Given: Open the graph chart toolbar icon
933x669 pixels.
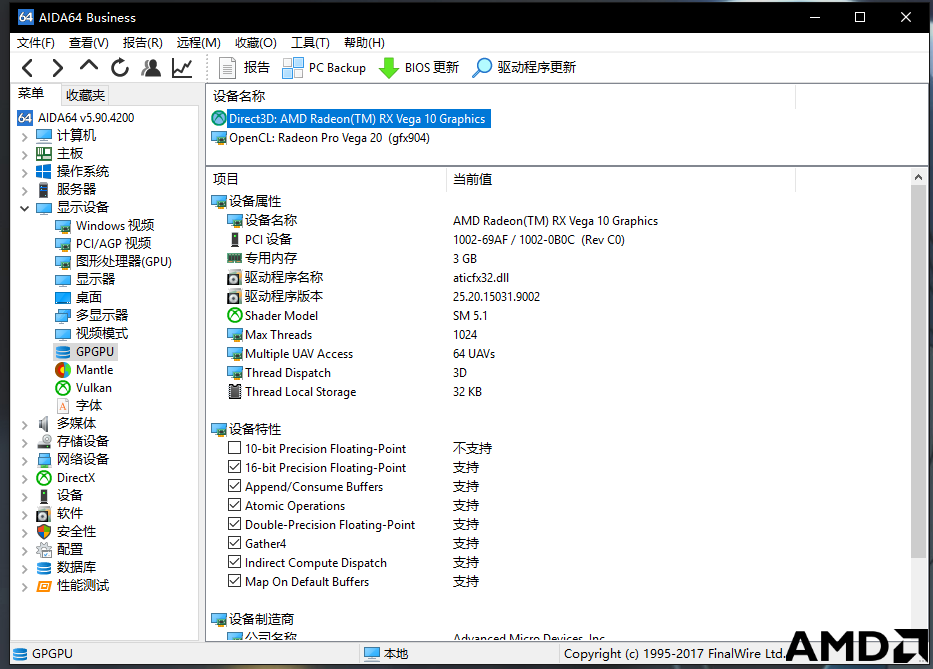Looking at the screenshot, I should (182, 68).
